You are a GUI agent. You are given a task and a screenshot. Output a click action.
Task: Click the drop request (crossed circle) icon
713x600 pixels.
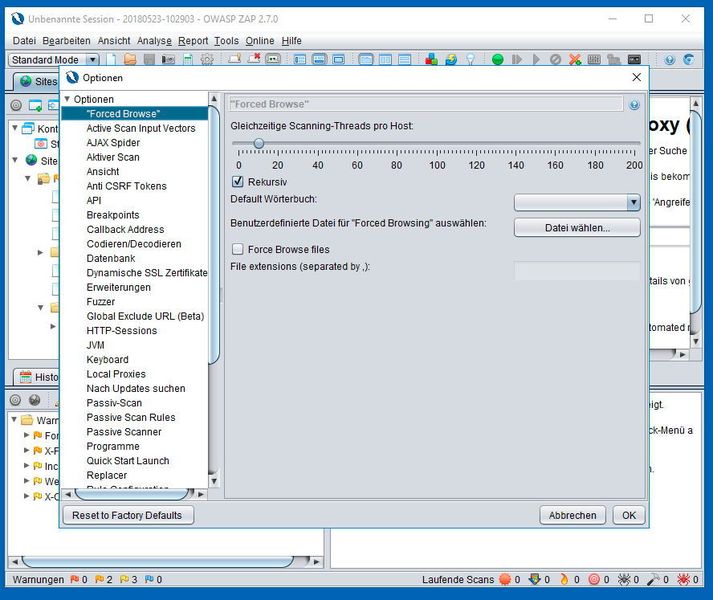click(x=555, y=60)
